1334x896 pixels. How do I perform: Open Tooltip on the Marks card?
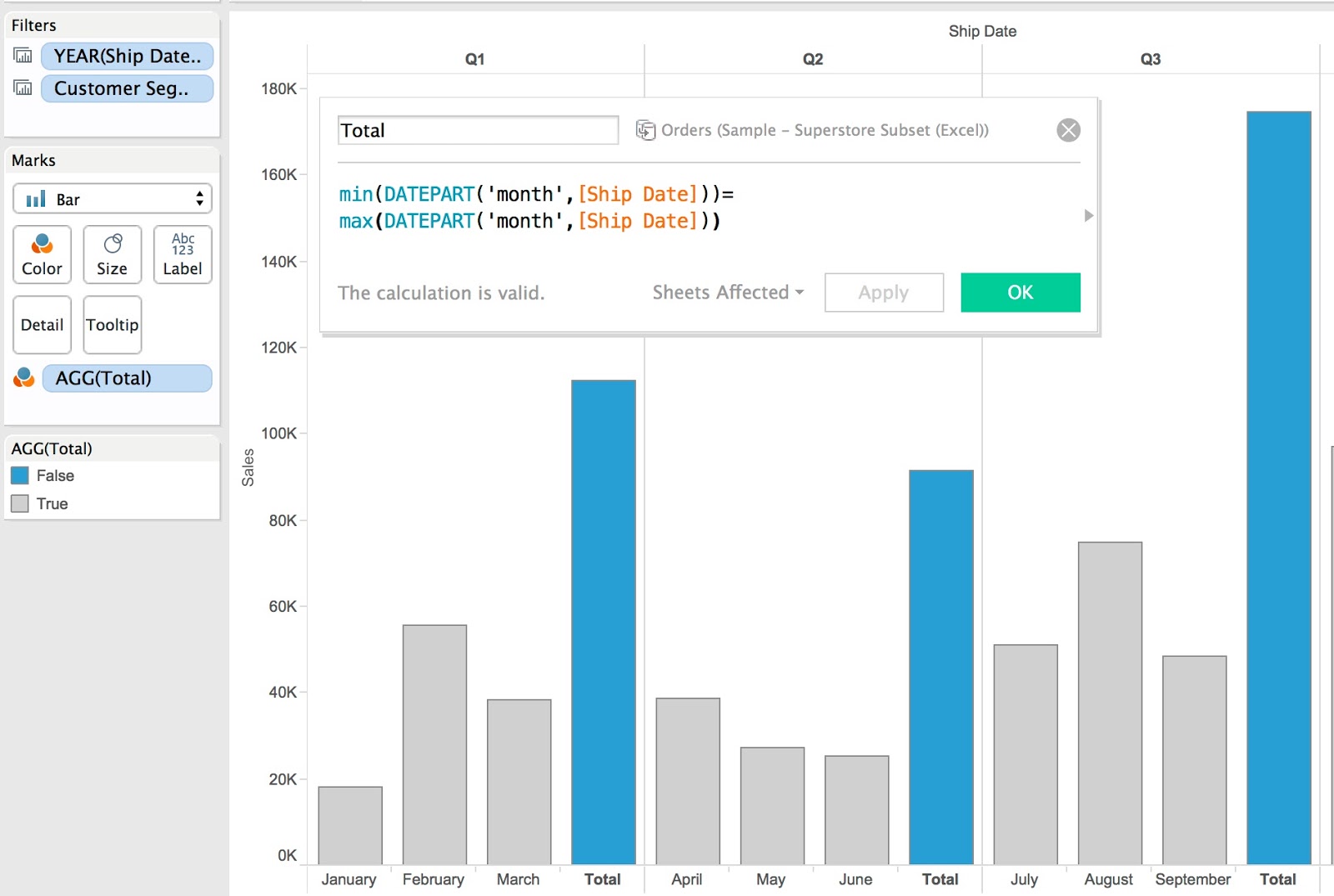coord(112,325)
